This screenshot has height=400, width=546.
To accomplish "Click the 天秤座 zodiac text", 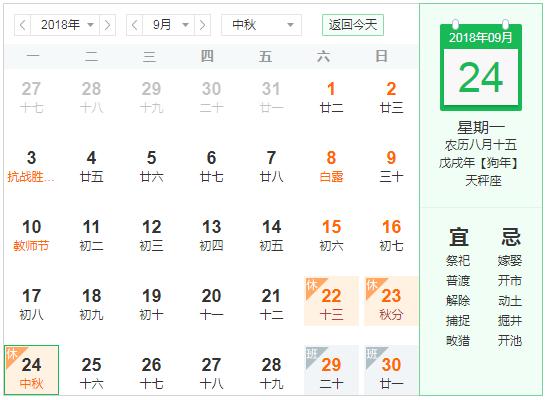I will [x=483, y=180].
